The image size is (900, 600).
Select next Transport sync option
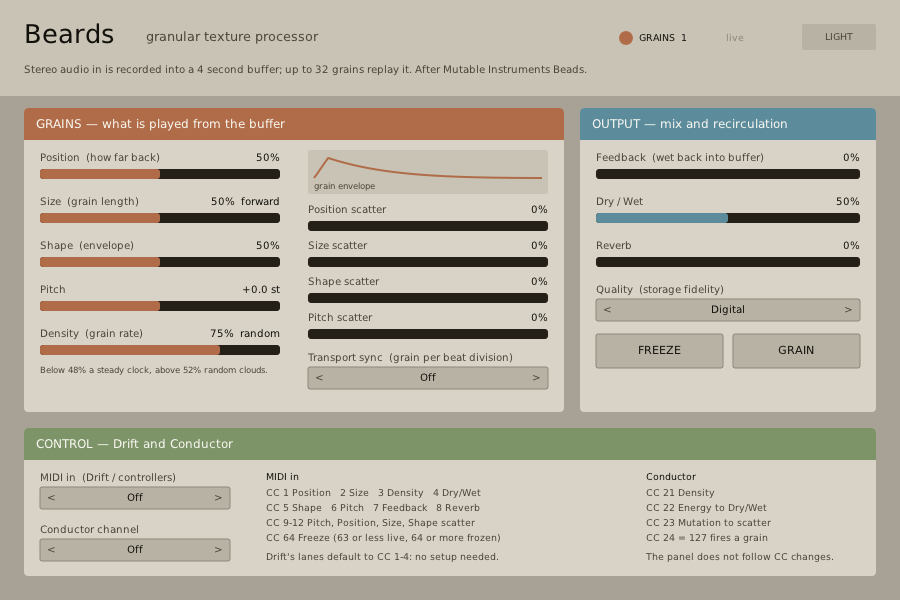[536, 378]
